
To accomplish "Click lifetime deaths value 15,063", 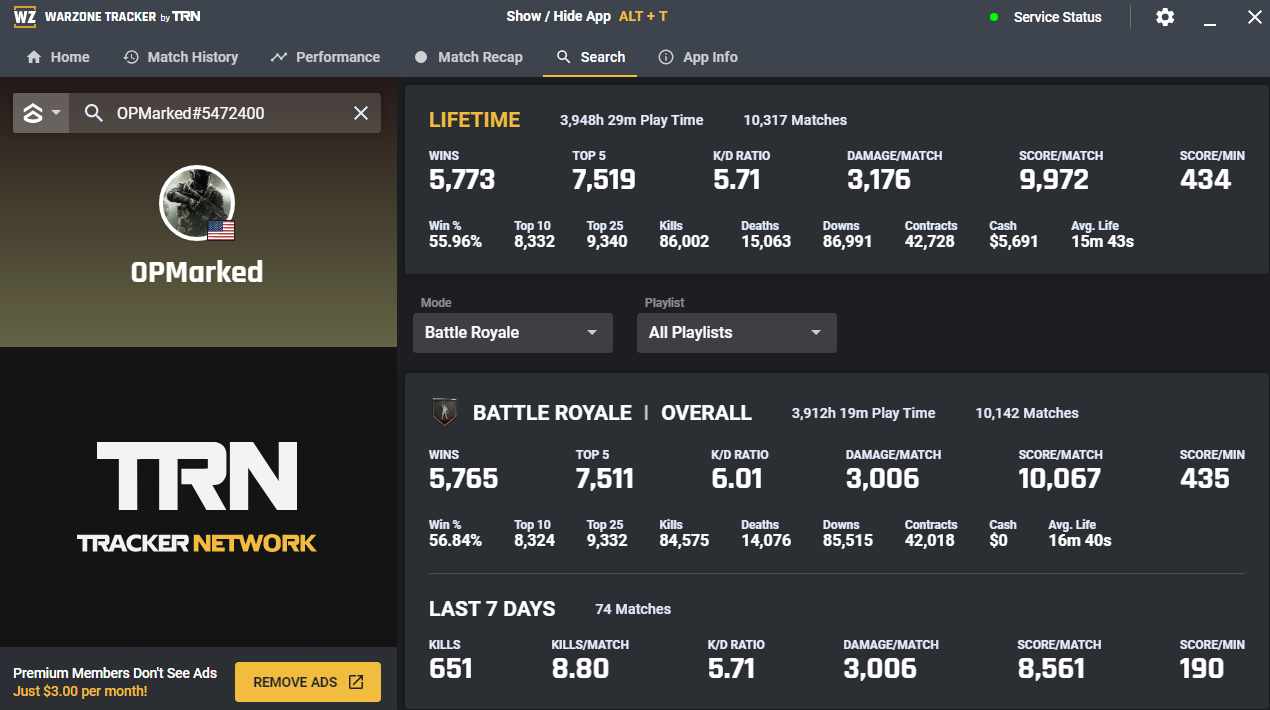I will [x=766, y=241].
